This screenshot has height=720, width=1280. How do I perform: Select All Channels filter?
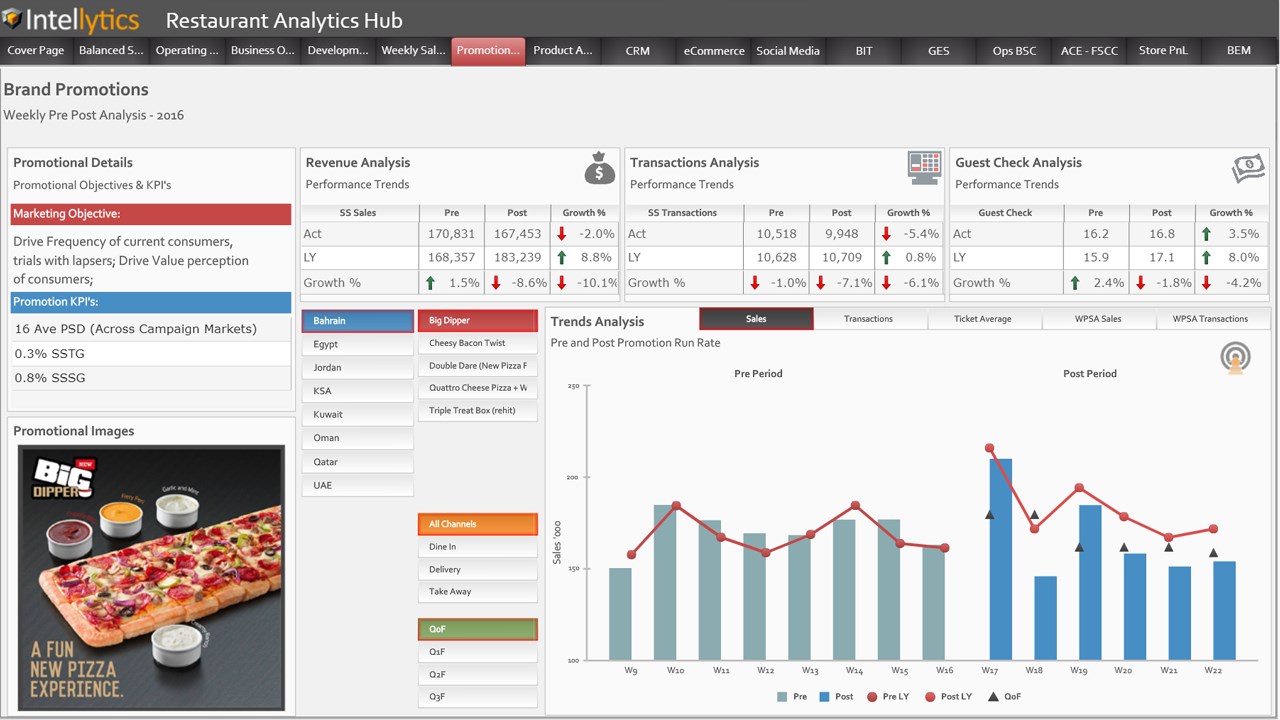click(x=477, y=524)
